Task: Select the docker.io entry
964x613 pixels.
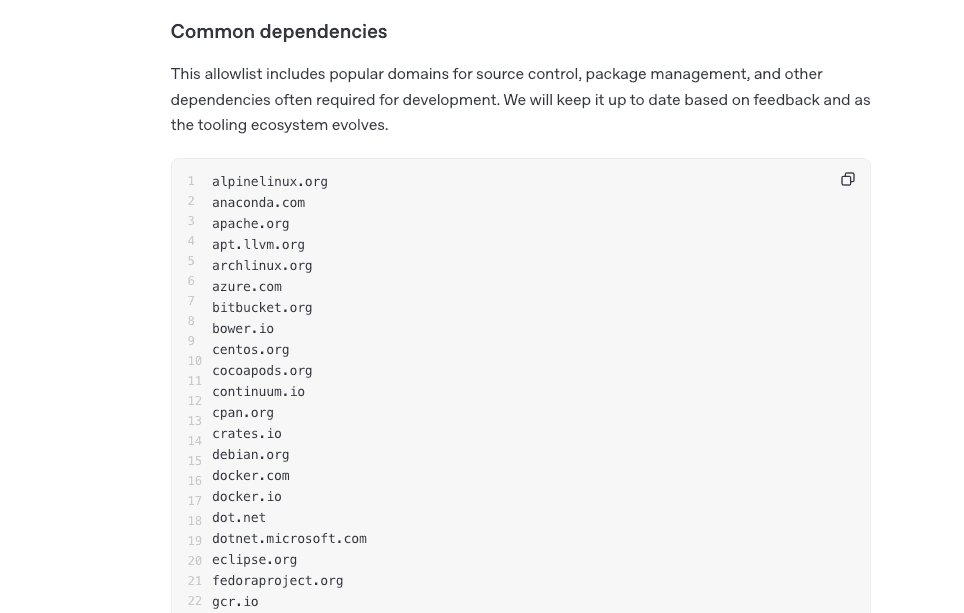Action: [x=247, y=496]
